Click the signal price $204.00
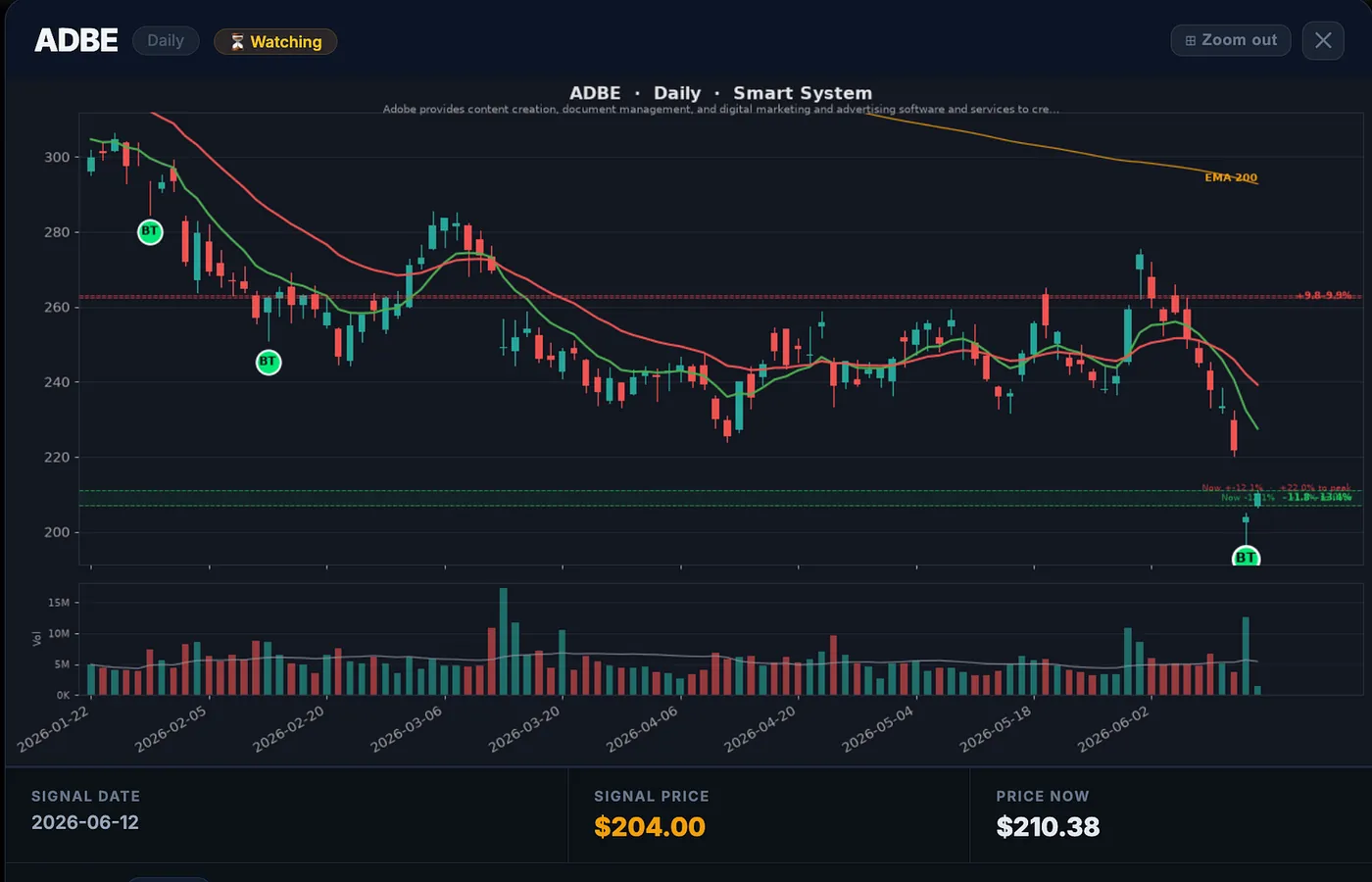 pyautogui.click(x=650, y=827)
